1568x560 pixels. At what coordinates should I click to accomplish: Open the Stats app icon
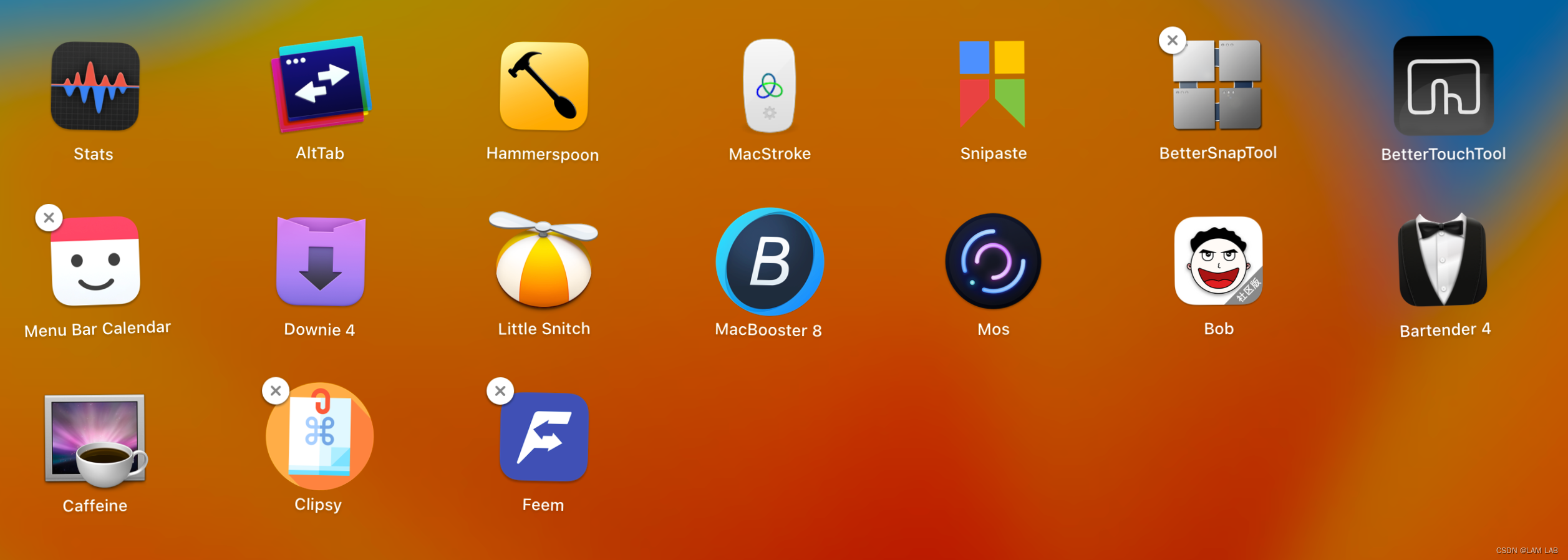(x=95, y=86)
